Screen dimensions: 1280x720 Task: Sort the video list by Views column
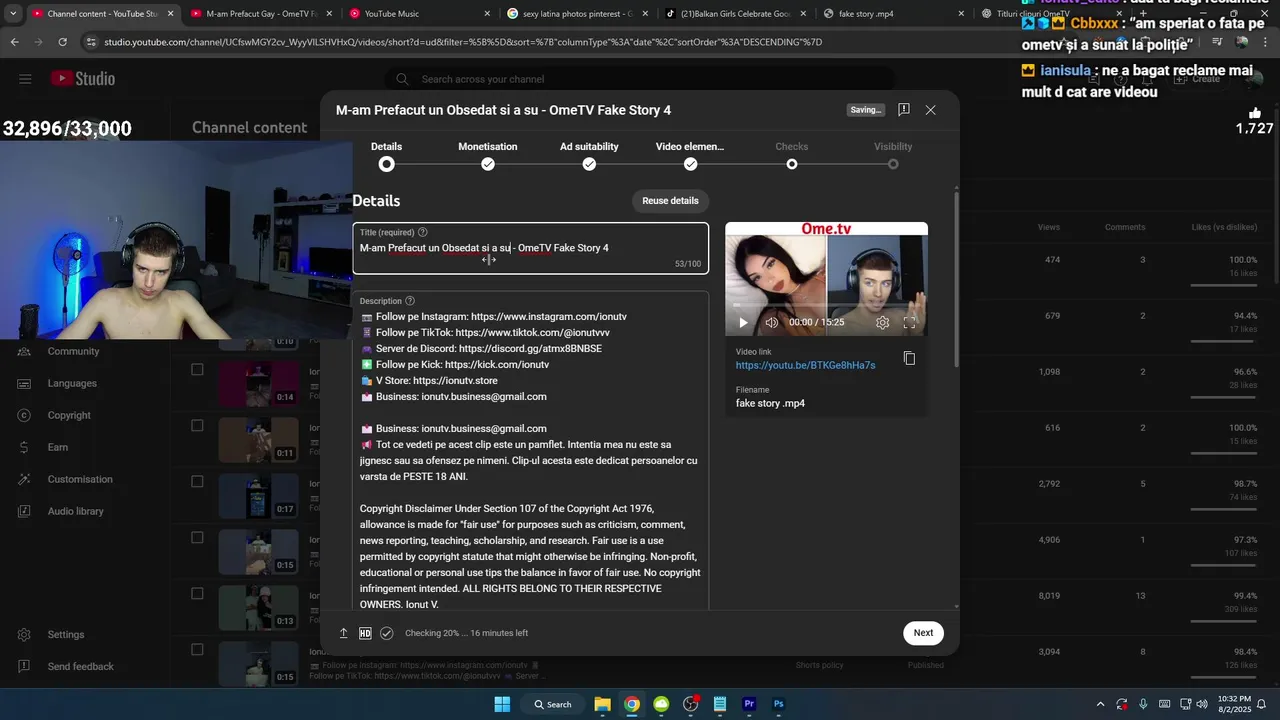pyautogui.click(x=1048, y=227)
